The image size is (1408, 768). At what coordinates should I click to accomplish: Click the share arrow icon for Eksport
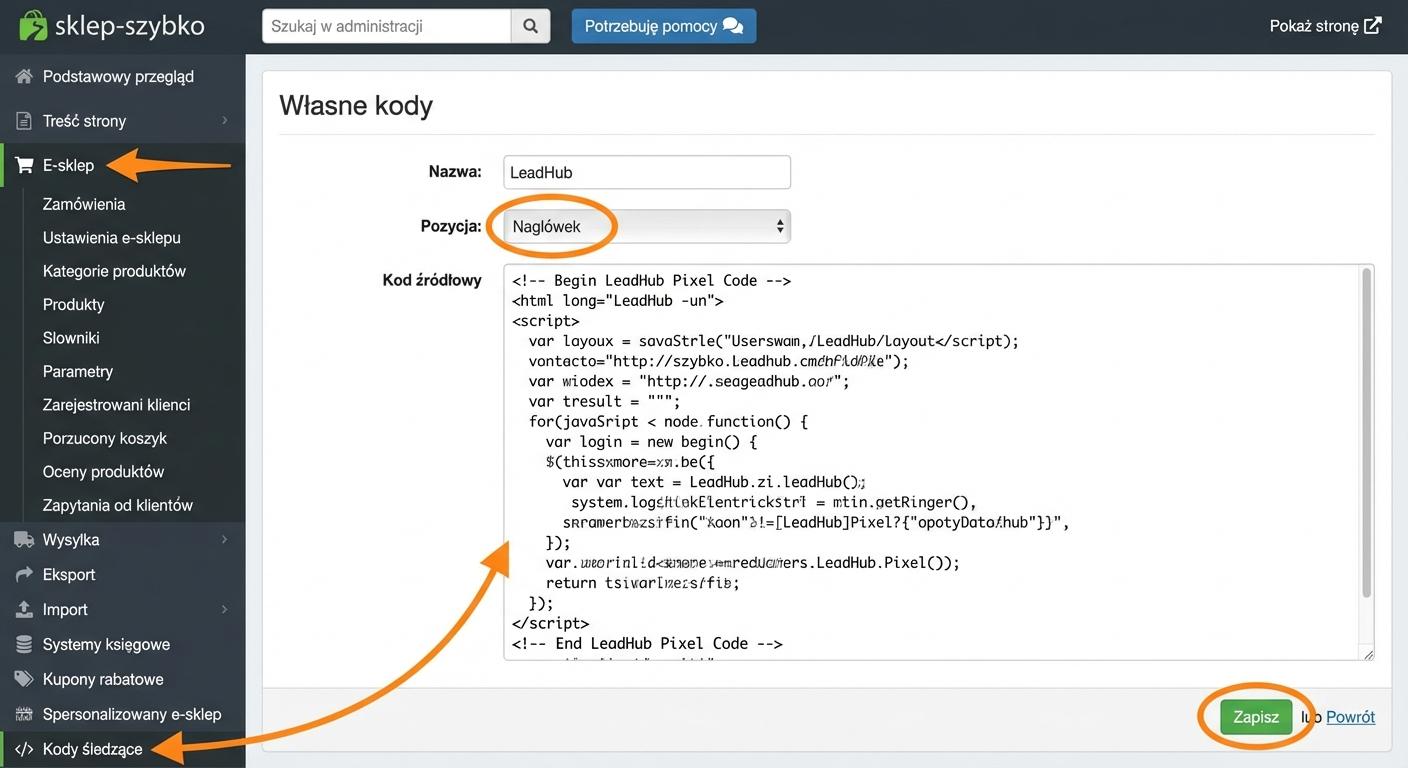tap(24, 575)
